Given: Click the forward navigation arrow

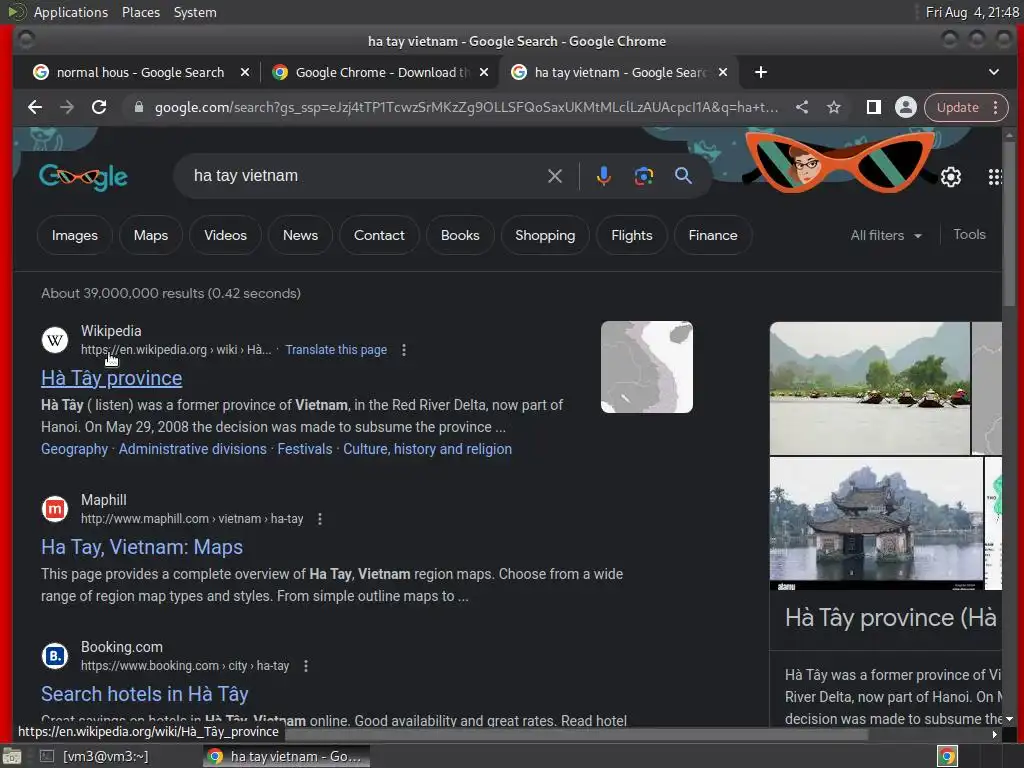Looking at the screenshot, I should (x=67, y=107).
